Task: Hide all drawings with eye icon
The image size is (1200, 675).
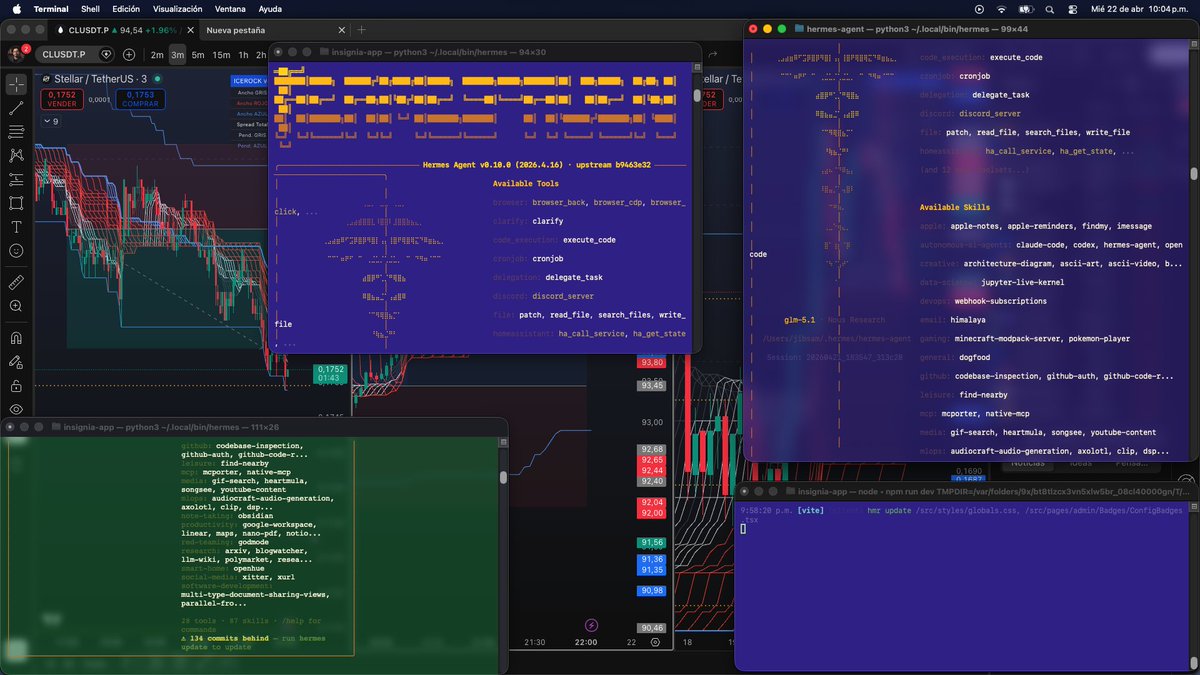Action: [x=16, y=410]
